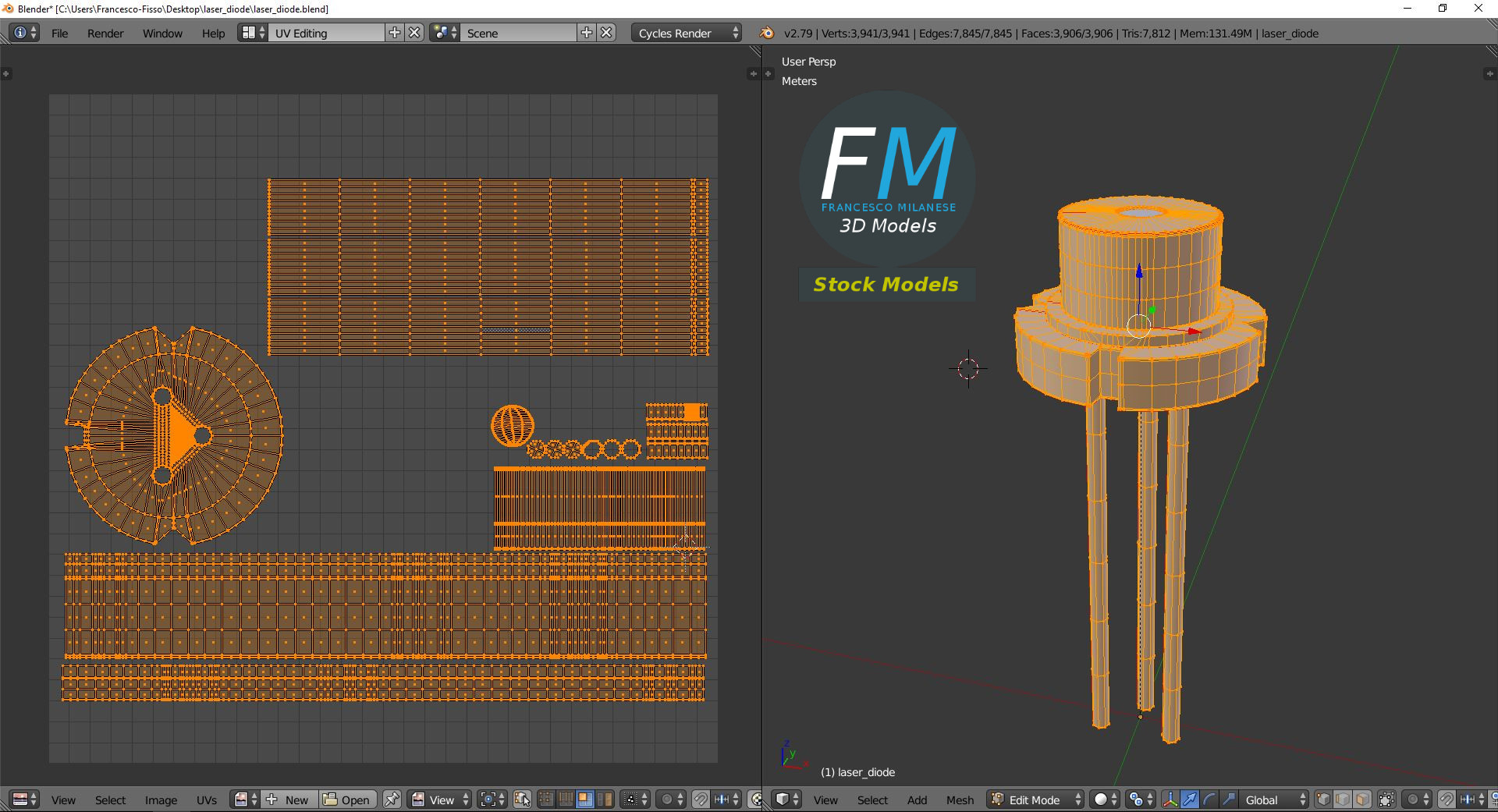Select the scale manipulator icon

point(1228,800)
